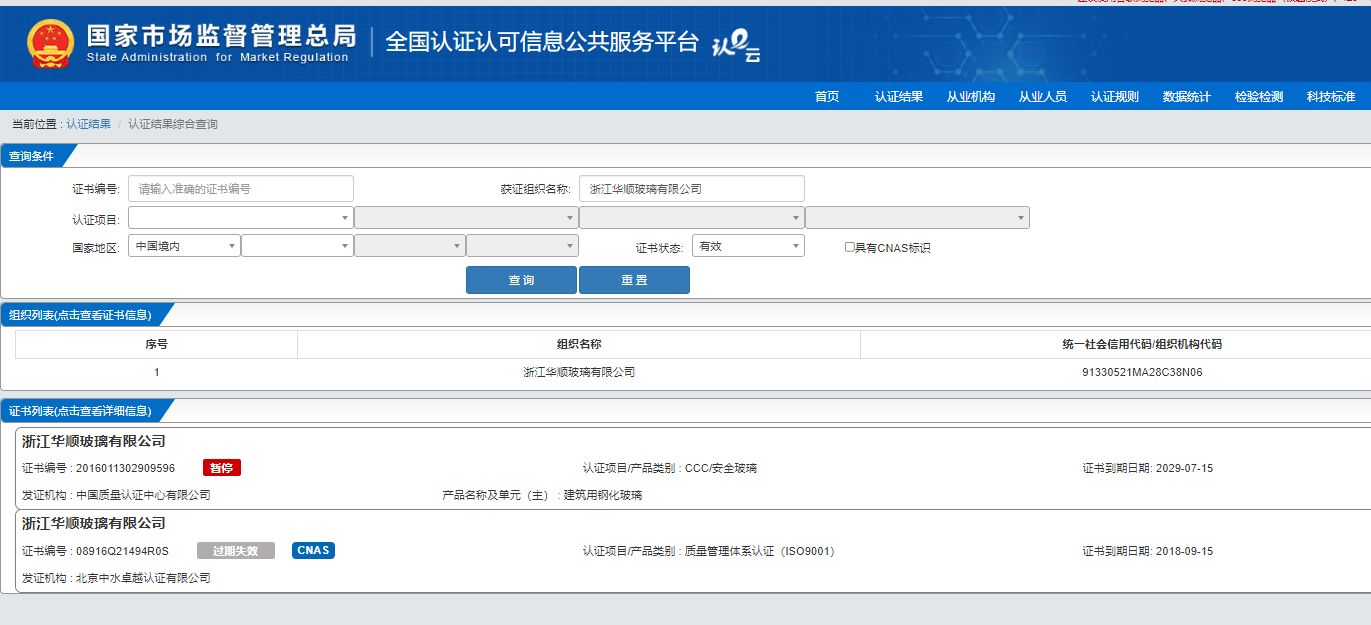This screenshot has height=625, width=1371.
Task: Open the first 认证项目 dropdown
Action: [240, 218]
